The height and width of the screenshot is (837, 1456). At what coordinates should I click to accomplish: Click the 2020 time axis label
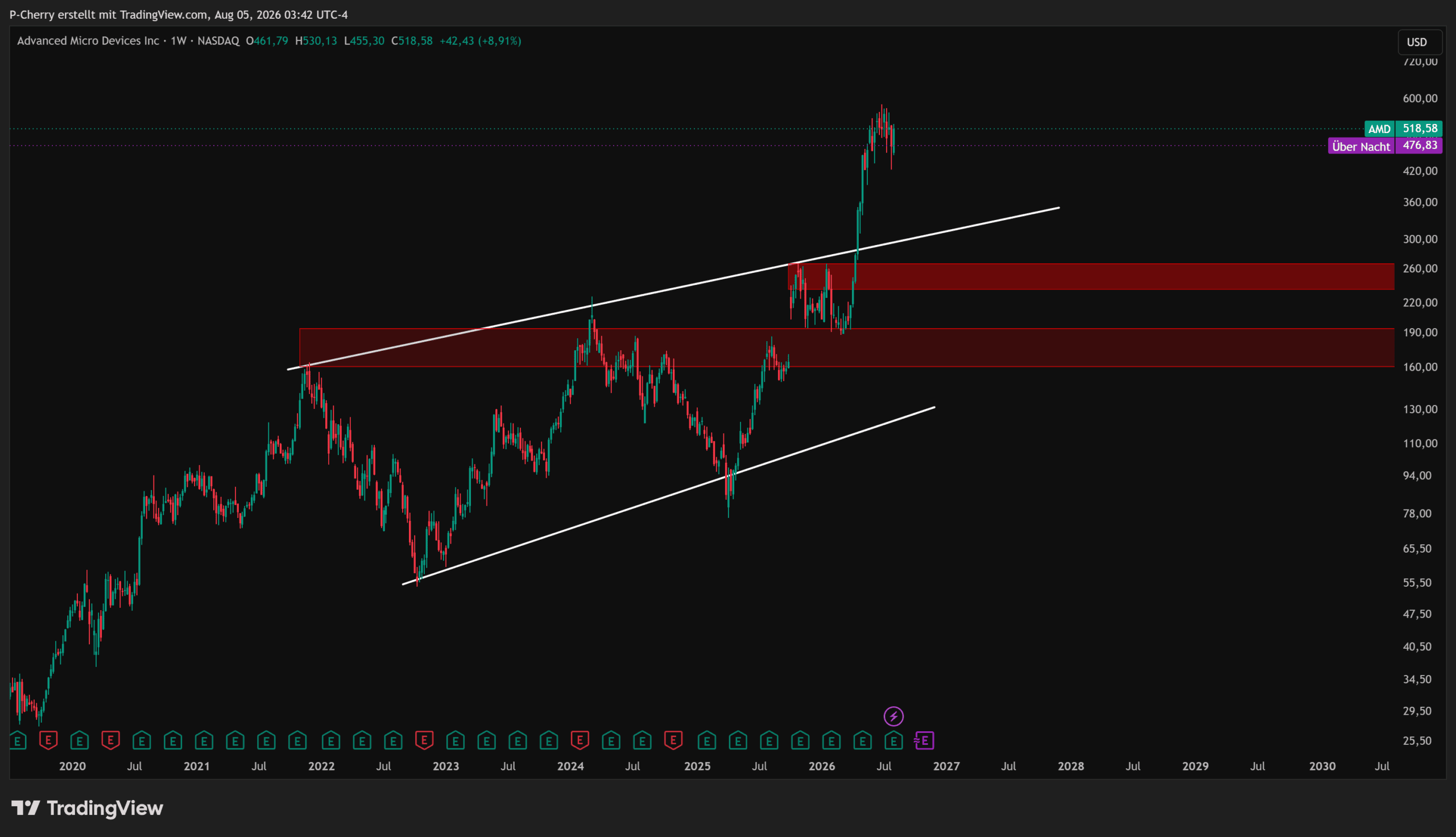coord(72,766)
